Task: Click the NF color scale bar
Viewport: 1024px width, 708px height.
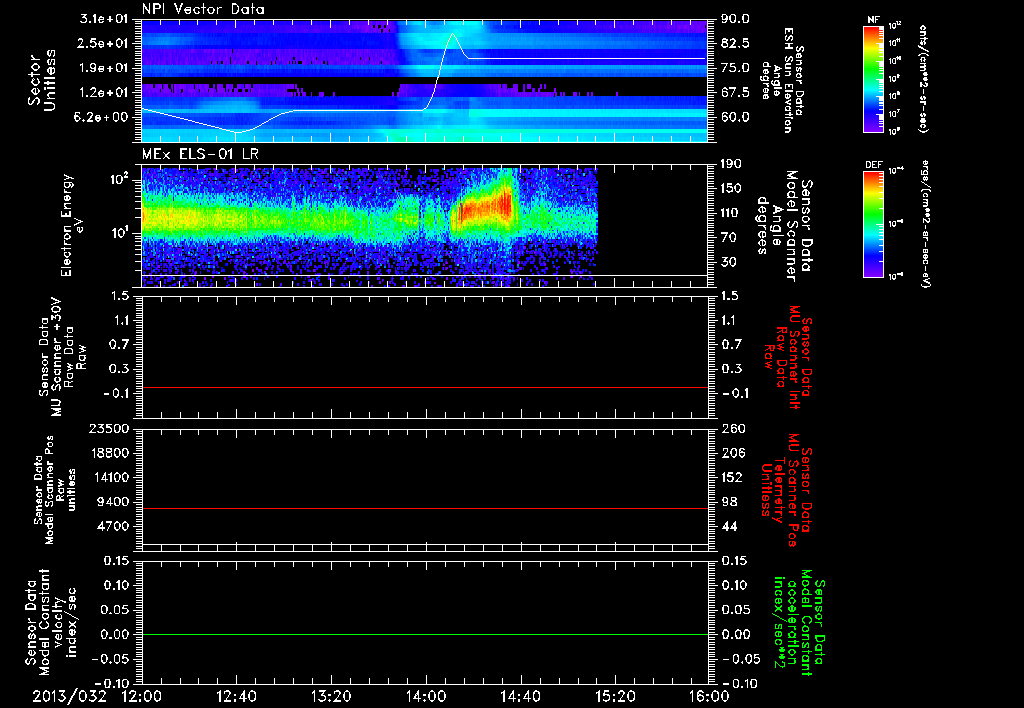Action: click(874, 79)
